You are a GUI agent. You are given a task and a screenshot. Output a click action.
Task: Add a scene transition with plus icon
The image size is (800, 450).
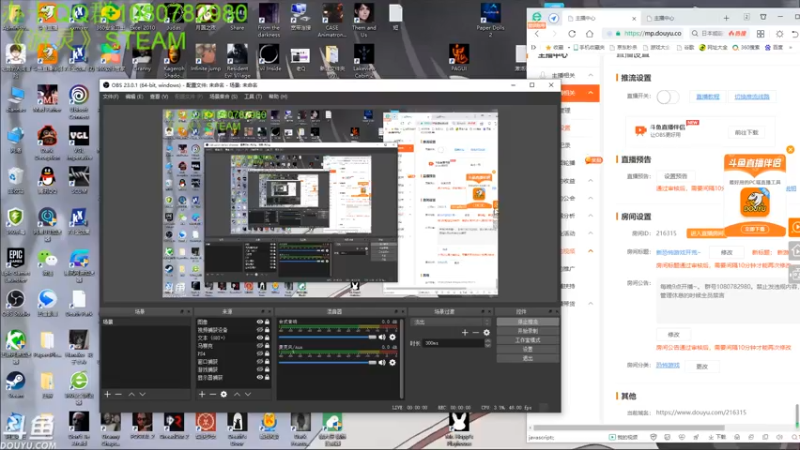464,333
